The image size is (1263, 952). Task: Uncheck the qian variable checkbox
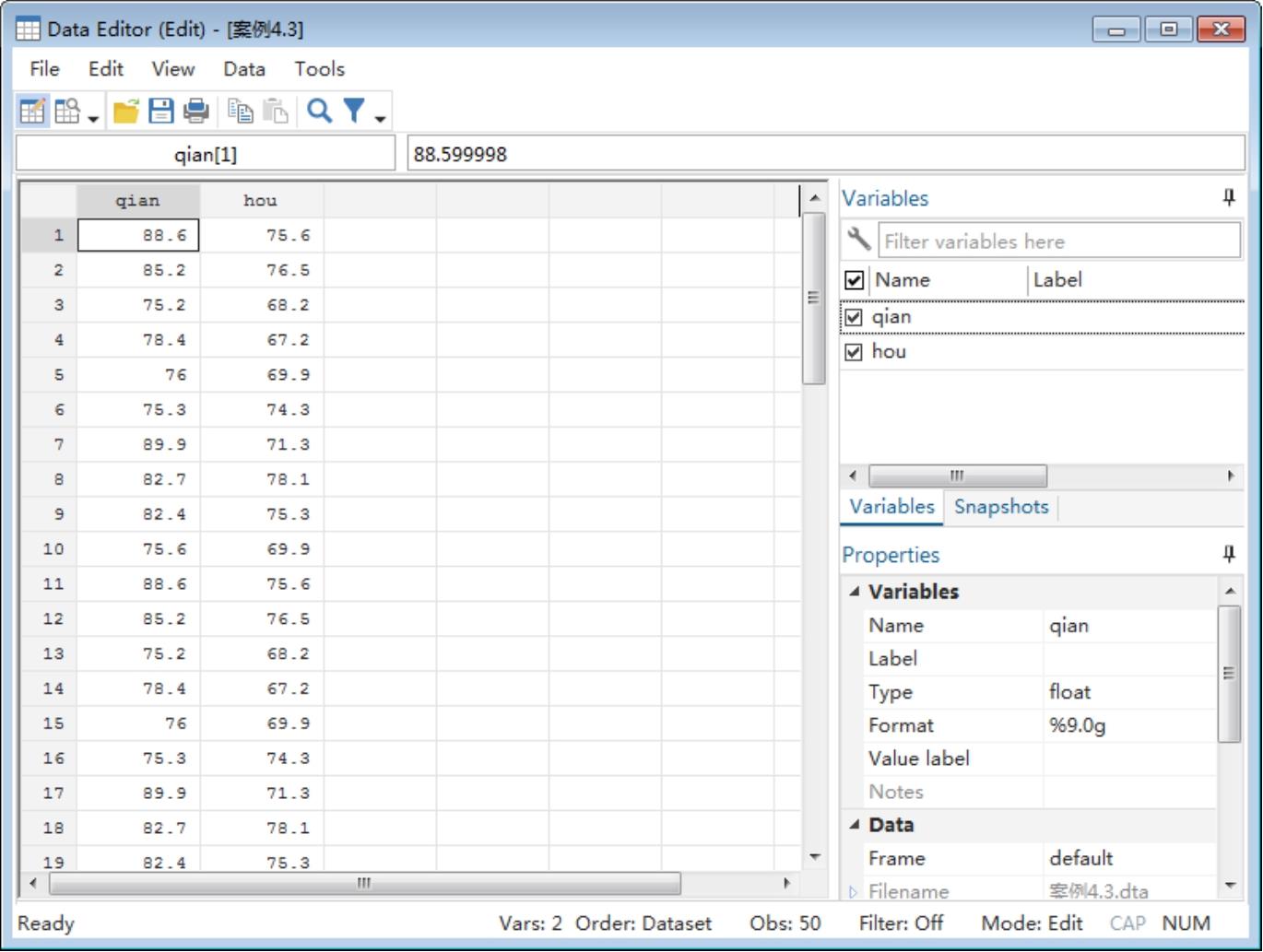[x=854, y=318]
